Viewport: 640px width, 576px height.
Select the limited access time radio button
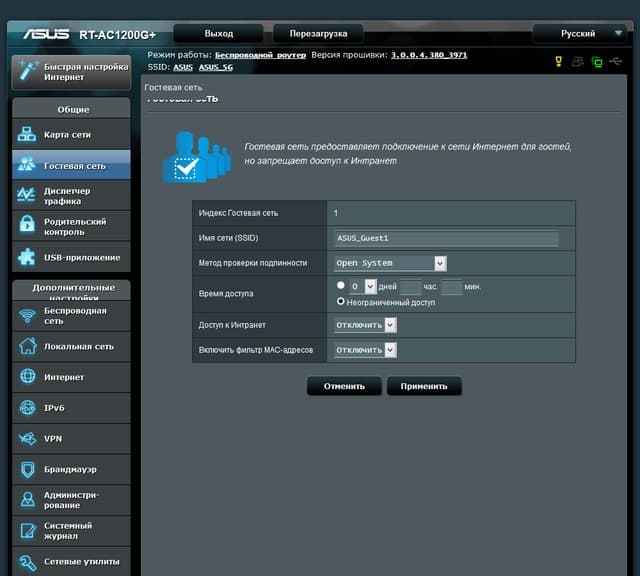[341, 285]
